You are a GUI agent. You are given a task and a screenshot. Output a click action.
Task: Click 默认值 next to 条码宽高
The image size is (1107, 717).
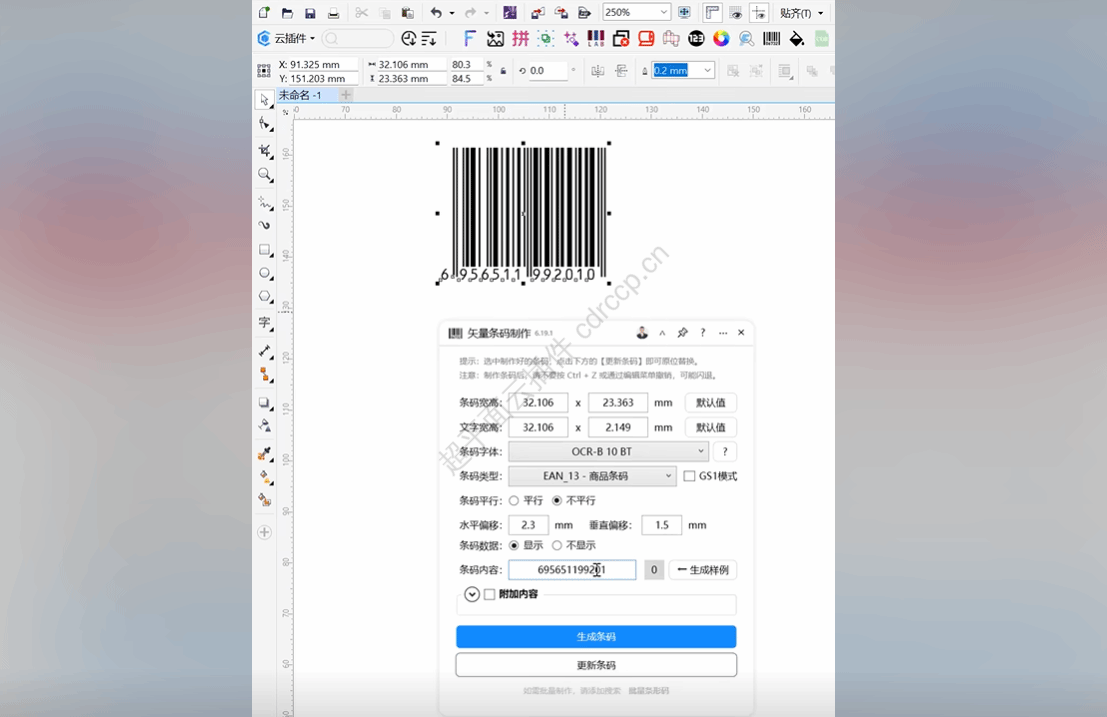[x=710, y=403]
